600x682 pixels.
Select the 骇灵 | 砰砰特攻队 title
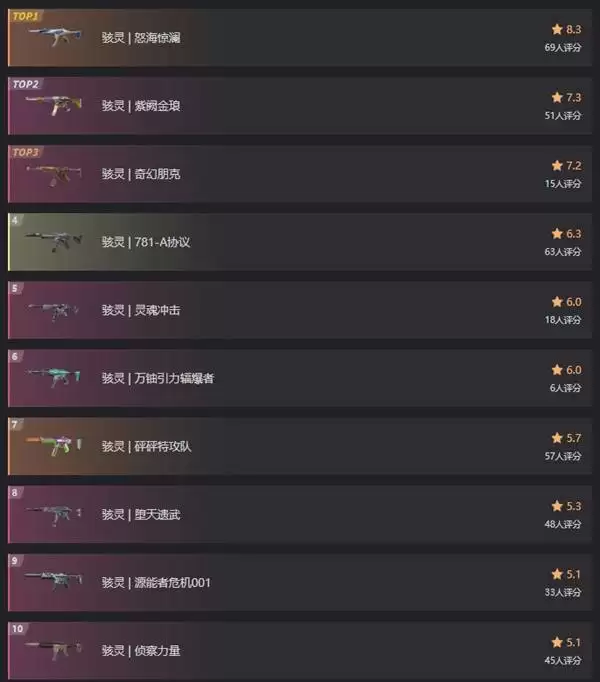coord(146,446)
